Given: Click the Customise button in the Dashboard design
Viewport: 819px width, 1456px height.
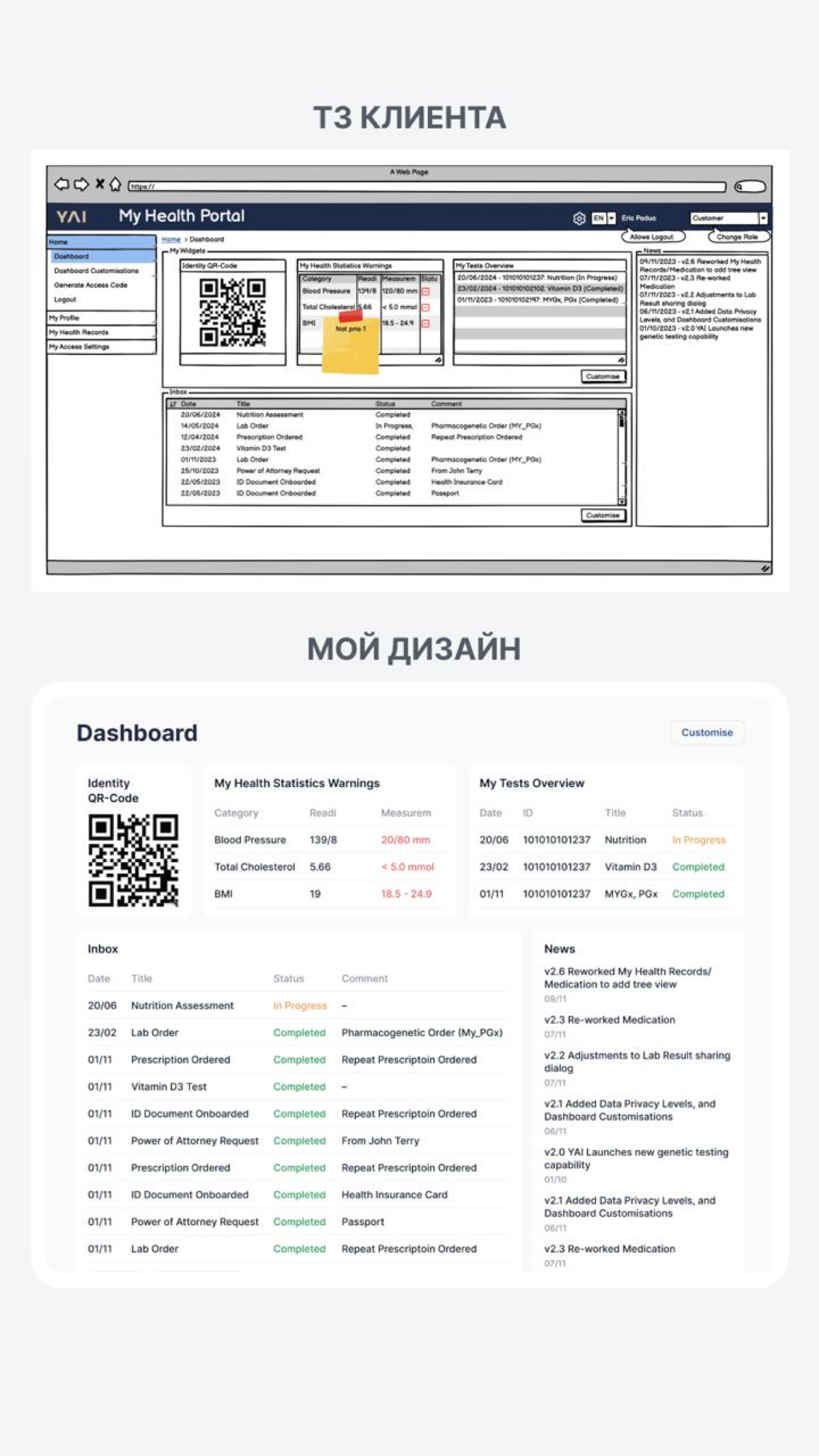Looking at the screenshot, I should tap(707, 732).
